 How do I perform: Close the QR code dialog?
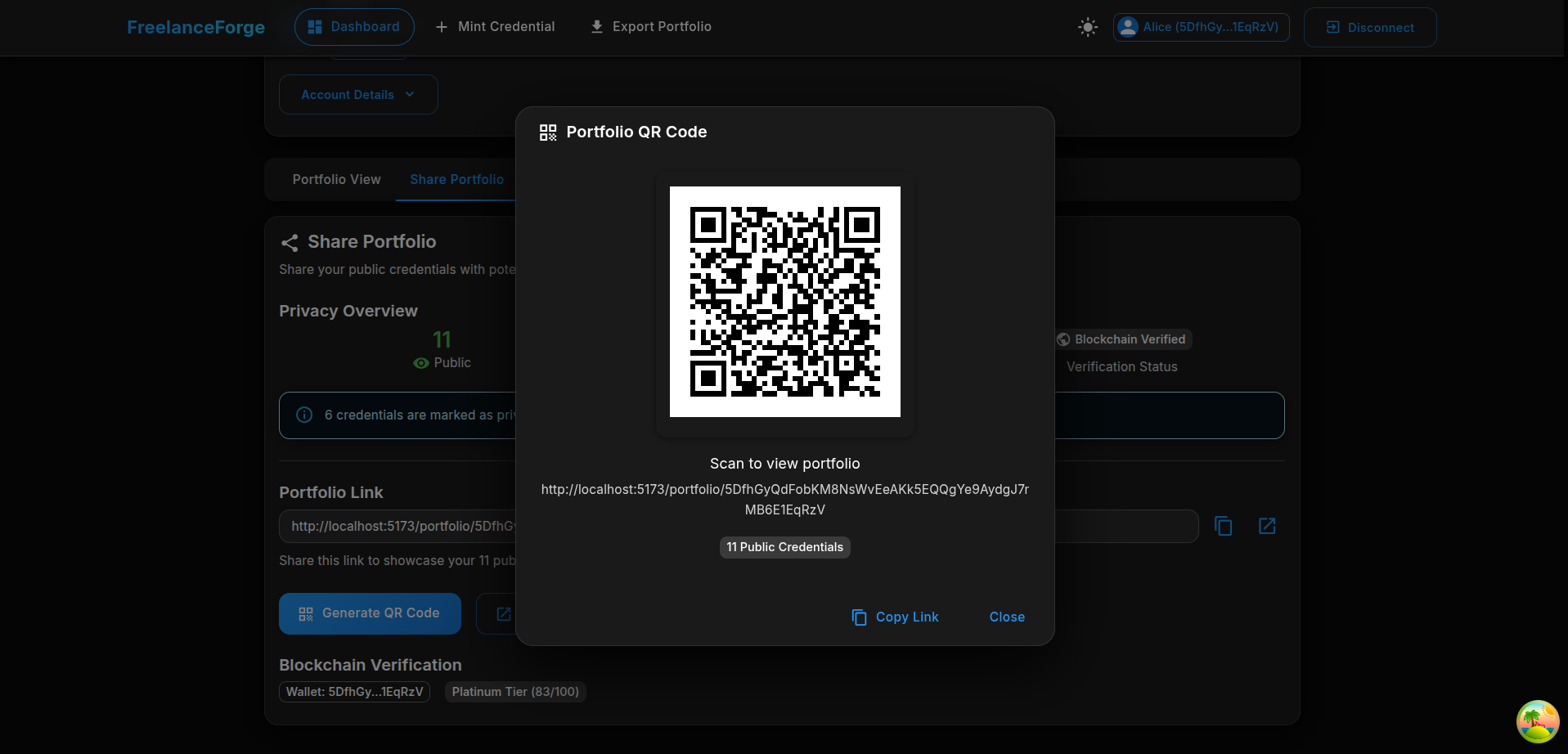click(1007, 617)
